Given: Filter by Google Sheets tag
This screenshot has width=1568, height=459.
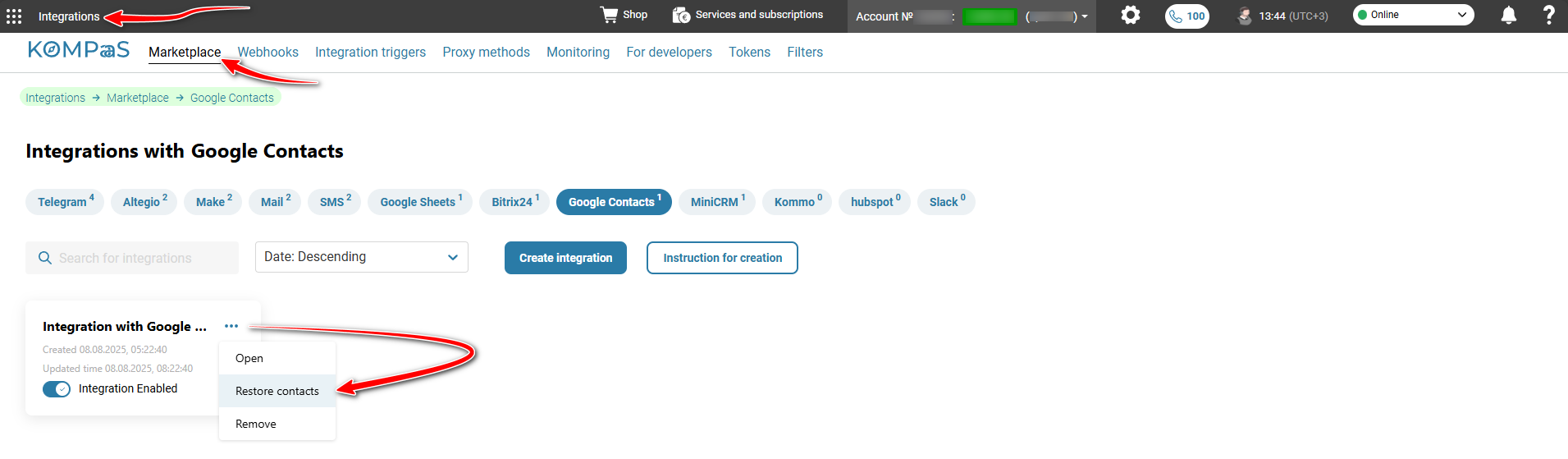Looking at the screenshot, I should point(420,202).
